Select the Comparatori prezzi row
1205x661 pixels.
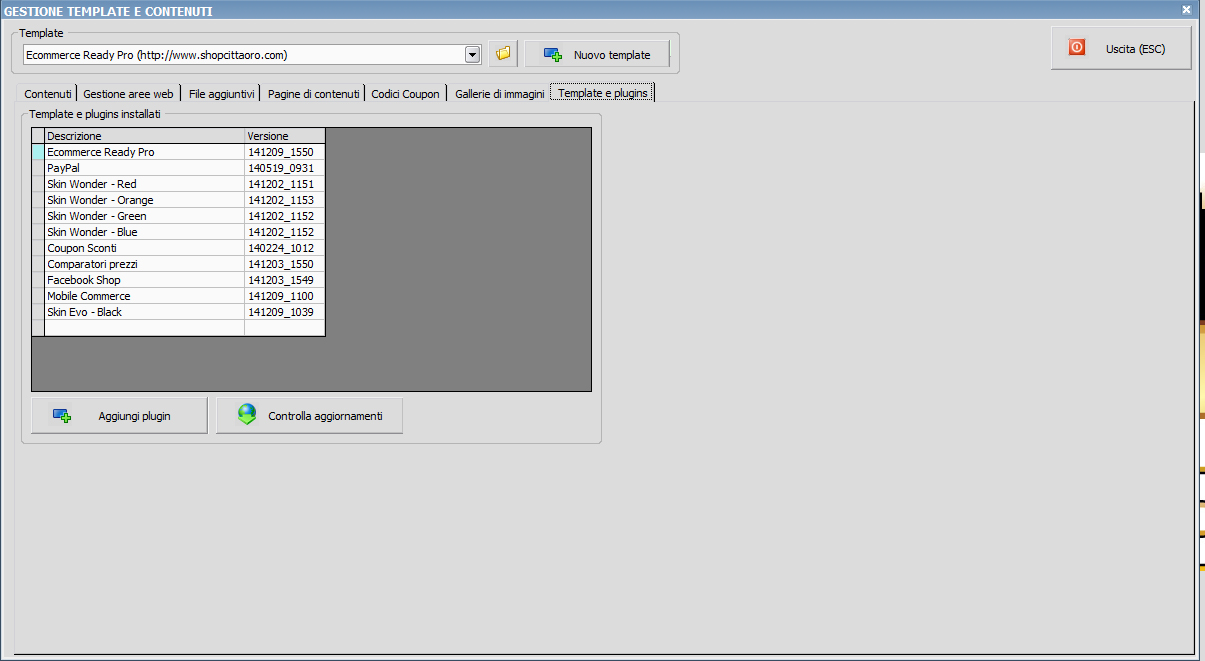[x=179, y=264]
